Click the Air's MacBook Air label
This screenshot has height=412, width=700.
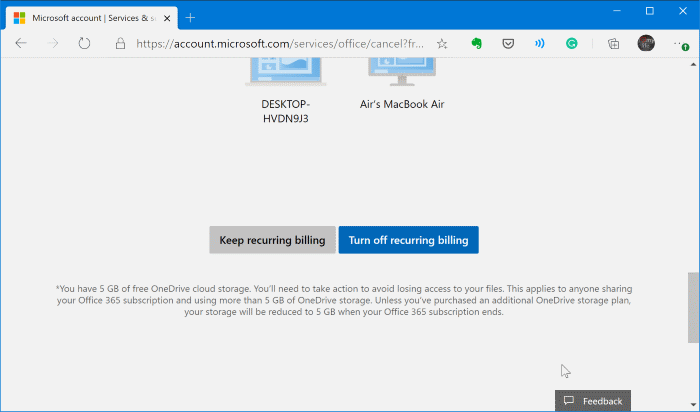tap(402, 104)
